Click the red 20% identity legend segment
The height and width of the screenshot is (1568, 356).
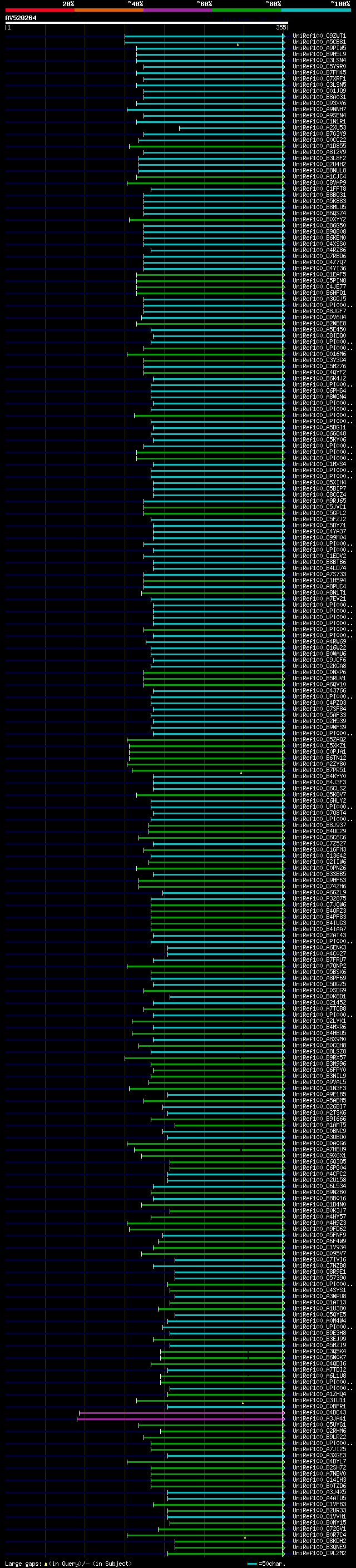[39, 10]
